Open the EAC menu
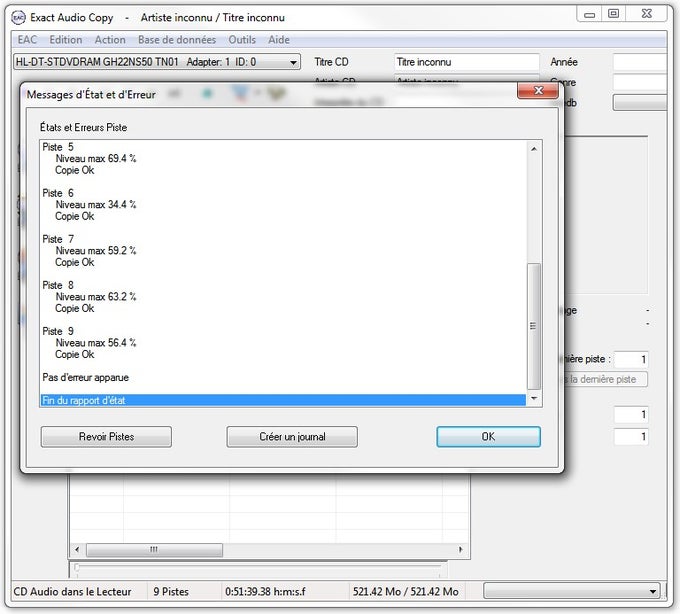The height and width of the screenshot is (614, 680). 27,40
